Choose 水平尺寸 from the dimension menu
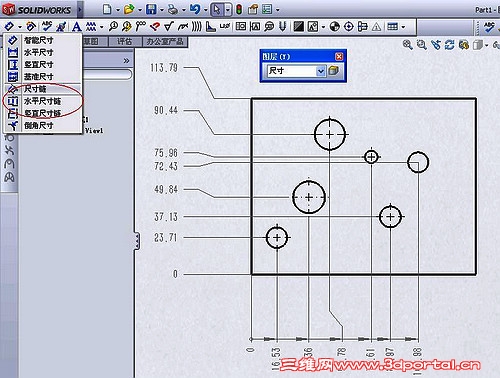 point(42,52)
